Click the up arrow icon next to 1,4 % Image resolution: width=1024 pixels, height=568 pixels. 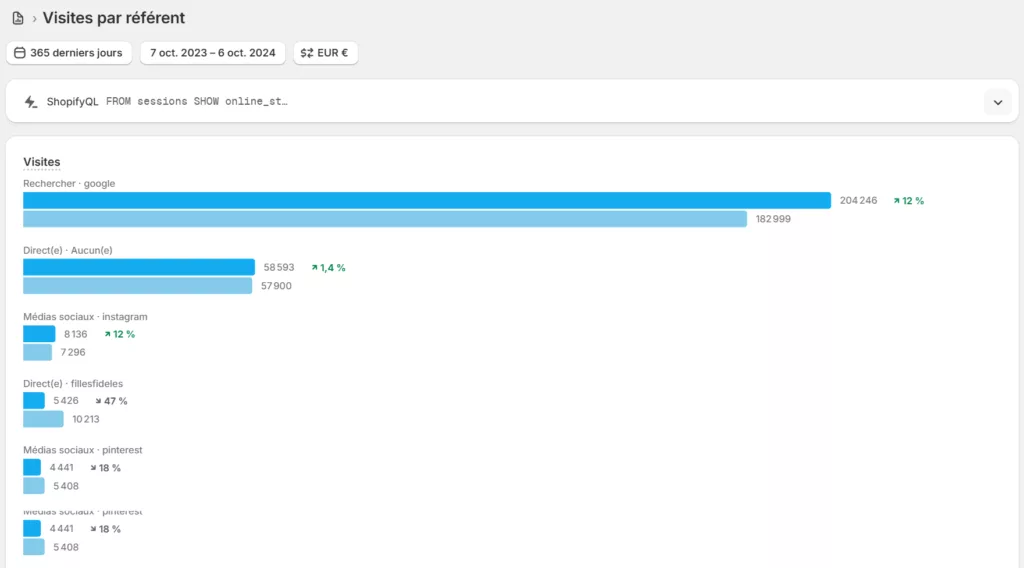pyautogui.click(x=314, y=268)
